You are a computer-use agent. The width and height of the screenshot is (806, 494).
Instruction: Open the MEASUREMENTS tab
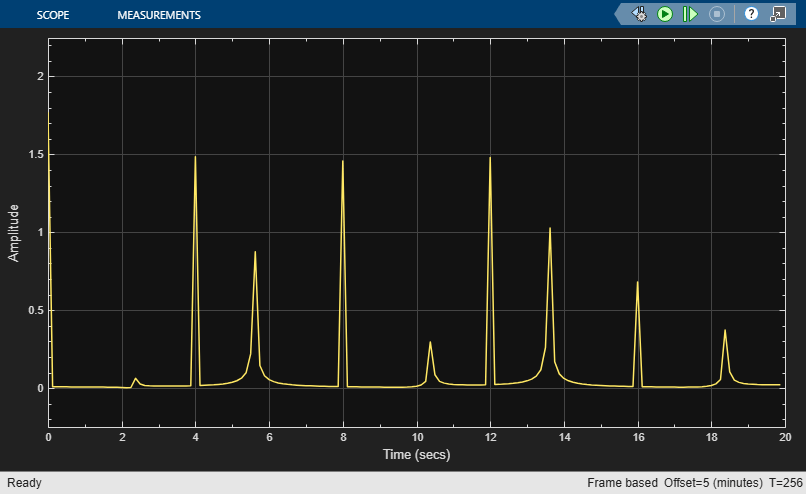[x=159, y=15]
